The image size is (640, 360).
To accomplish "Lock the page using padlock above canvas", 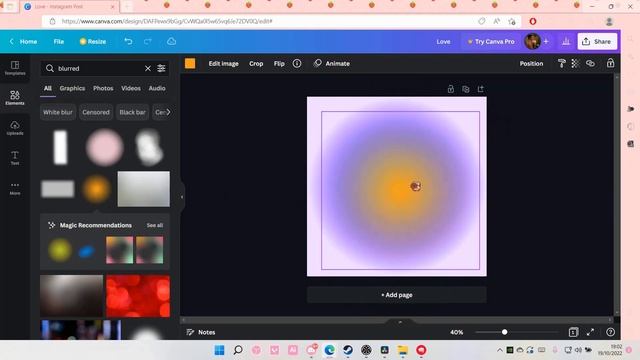I will [x=451, y=89].
